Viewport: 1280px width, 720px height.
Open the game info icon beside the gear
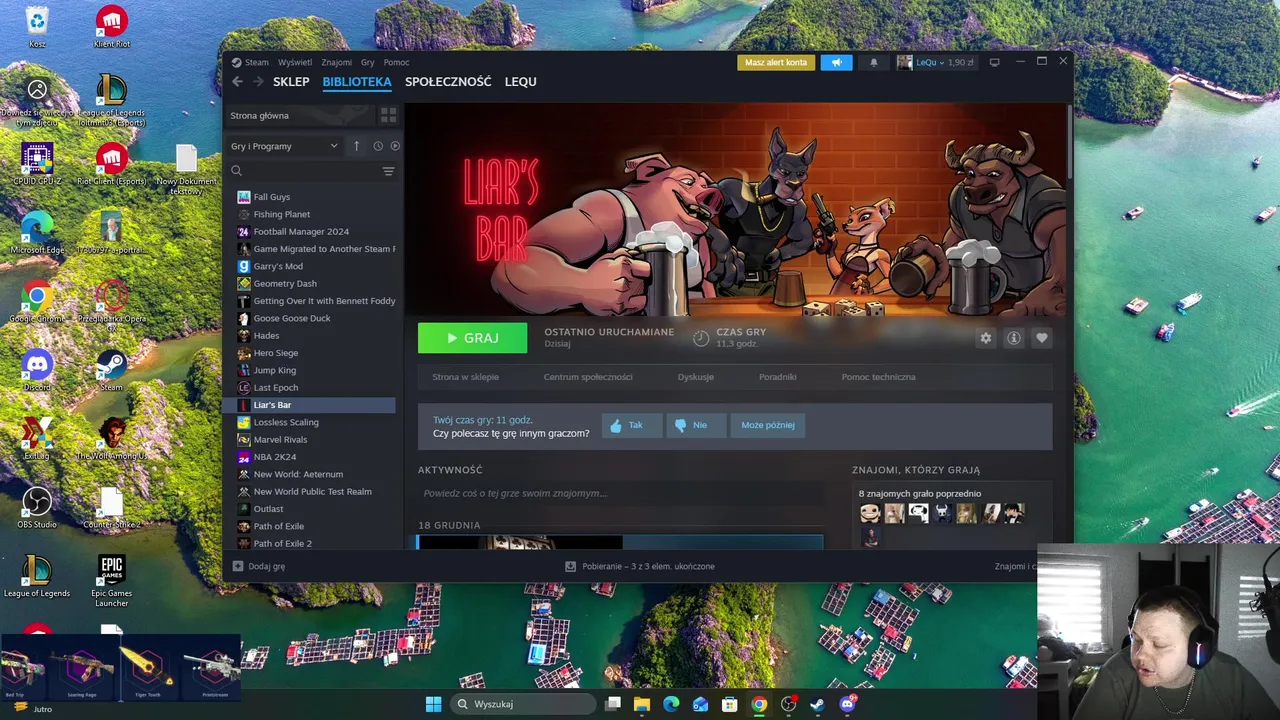[1013, 338]
